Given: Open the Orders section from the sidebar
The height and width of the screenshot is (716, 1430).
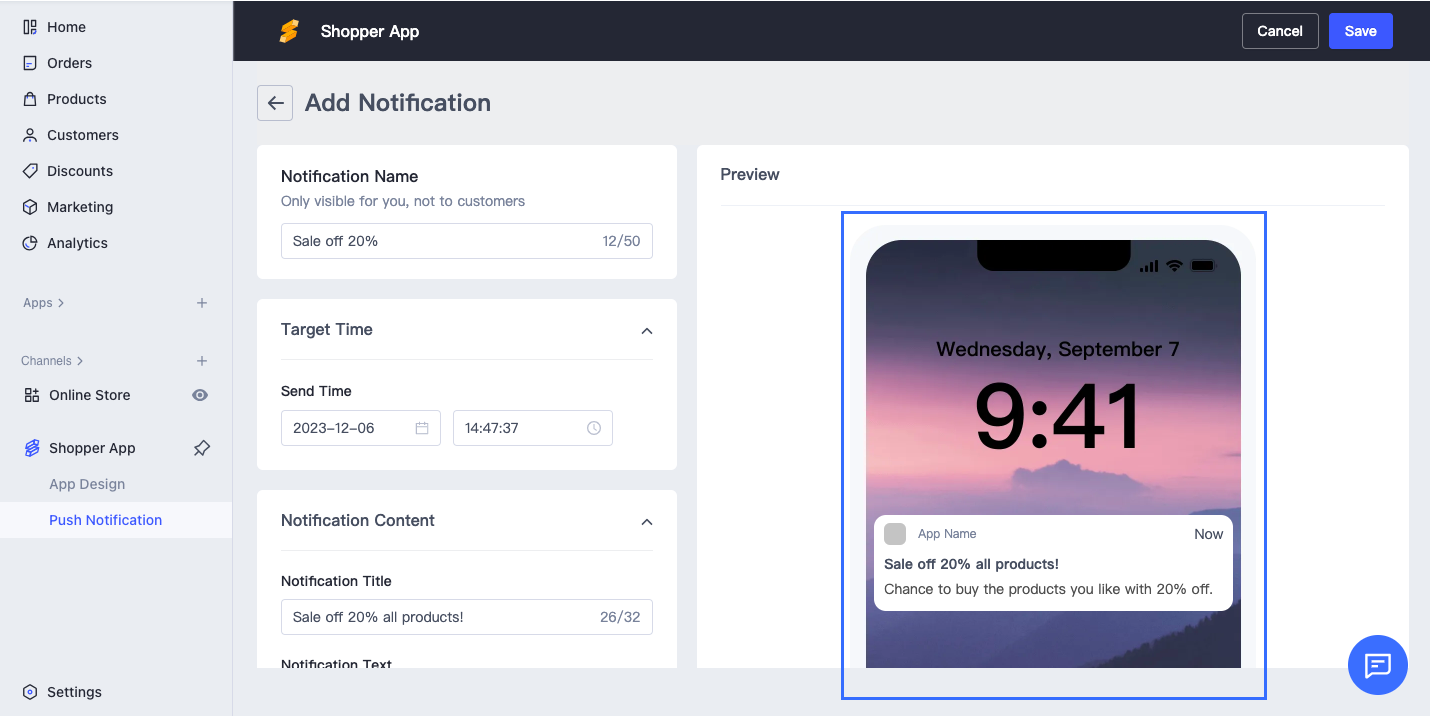Looking at the screenshot, I should (67, 62).
